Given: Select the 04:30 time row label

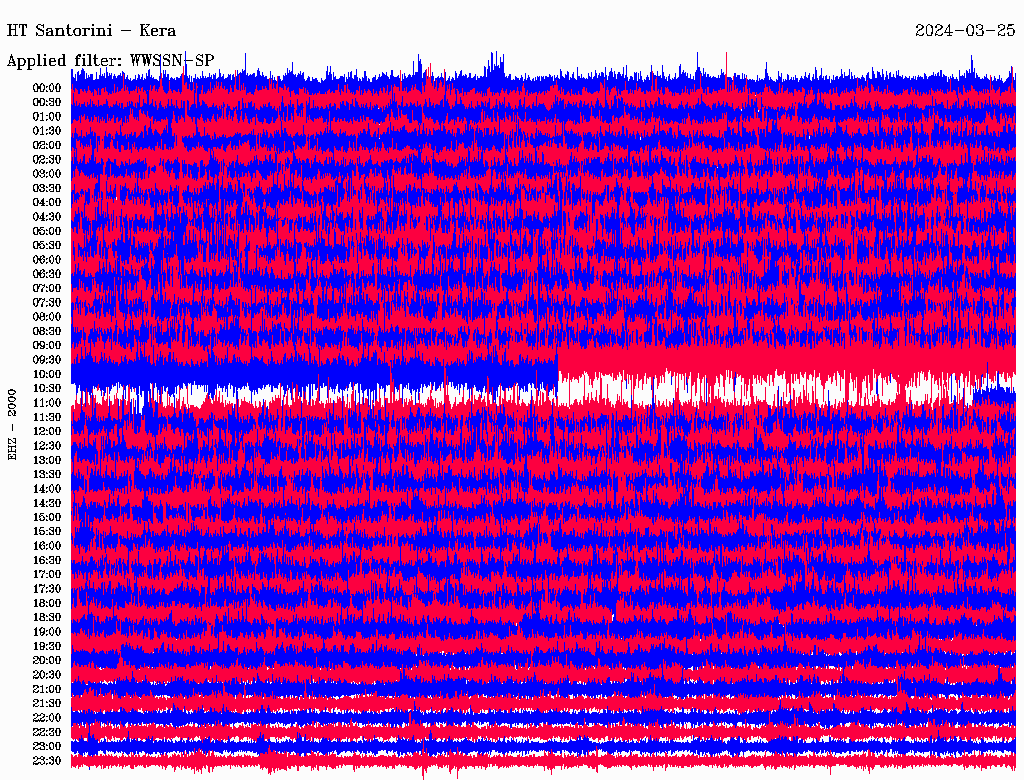Looking at the screenshot, I should 47,217.
